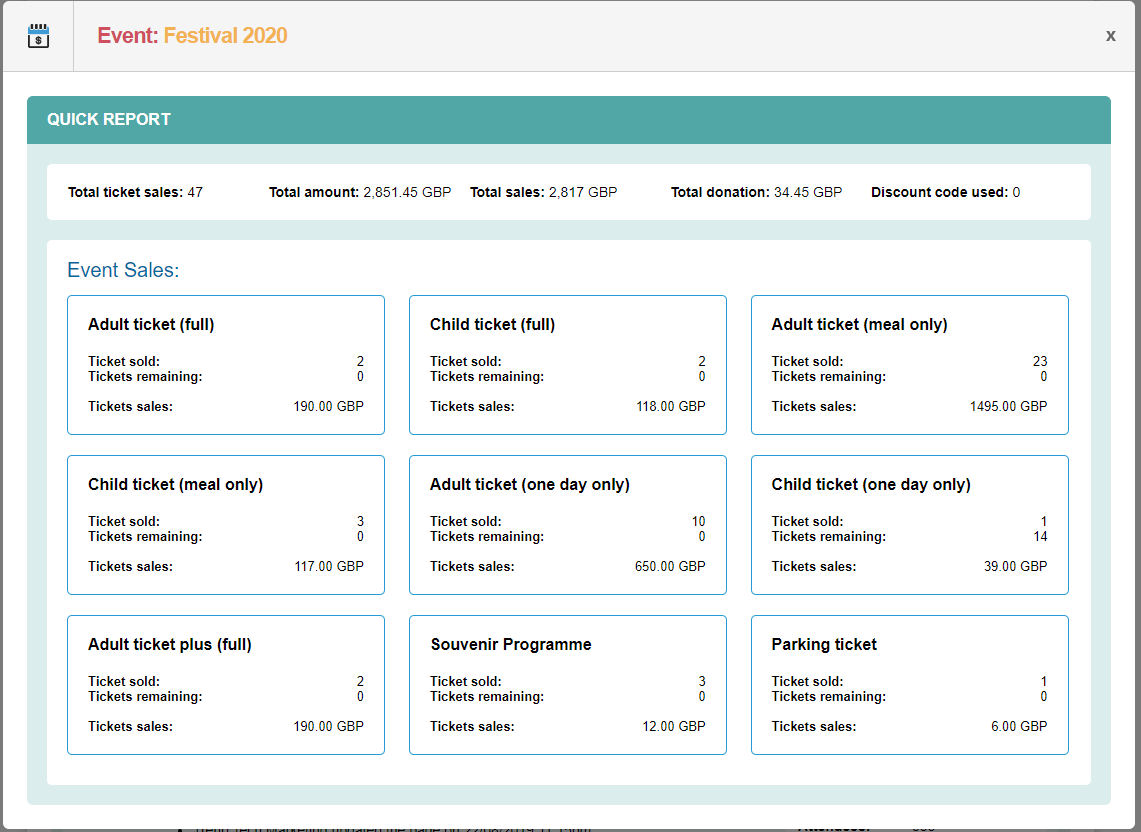Click the Child ticket (meal only) card

[225, 525]
